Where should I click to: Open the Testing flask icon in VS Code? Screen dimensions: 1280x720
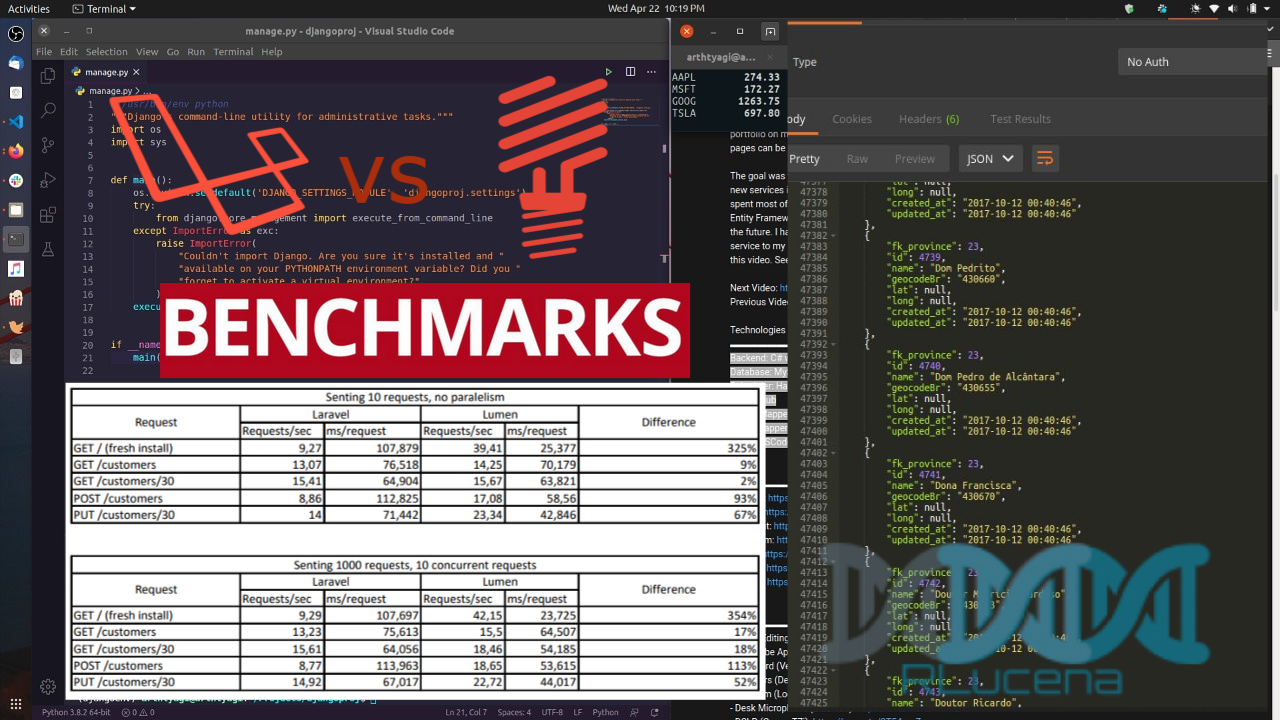tap(47, 250)
